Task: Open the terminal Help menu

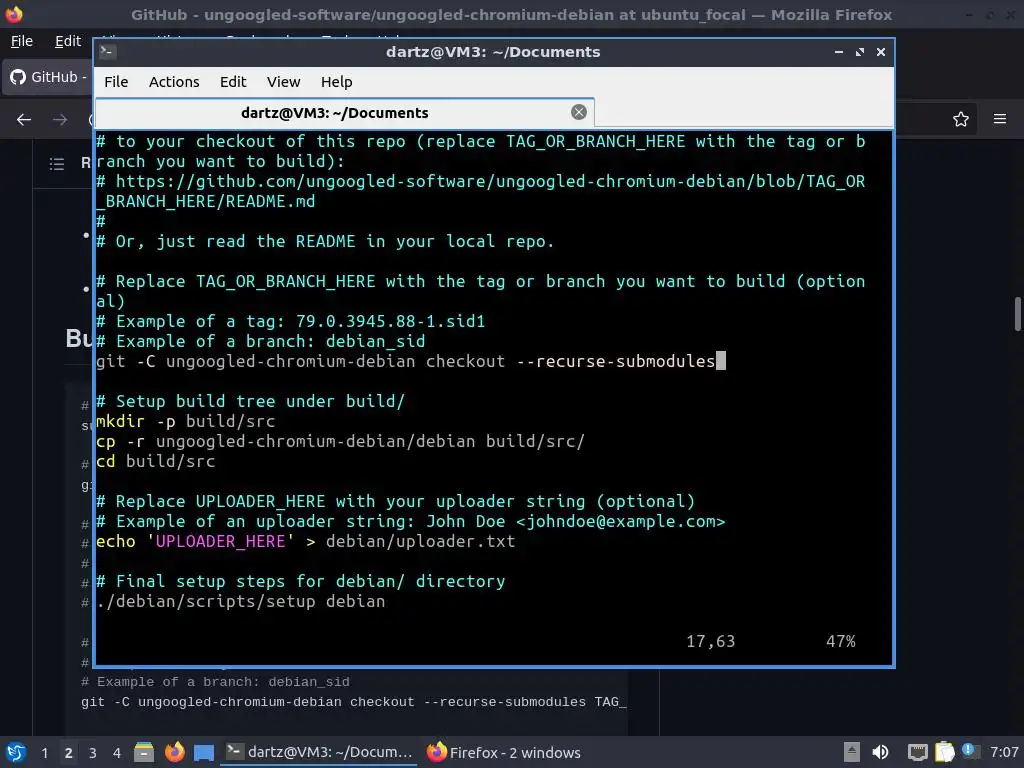Action: click(x=336, y=82)
